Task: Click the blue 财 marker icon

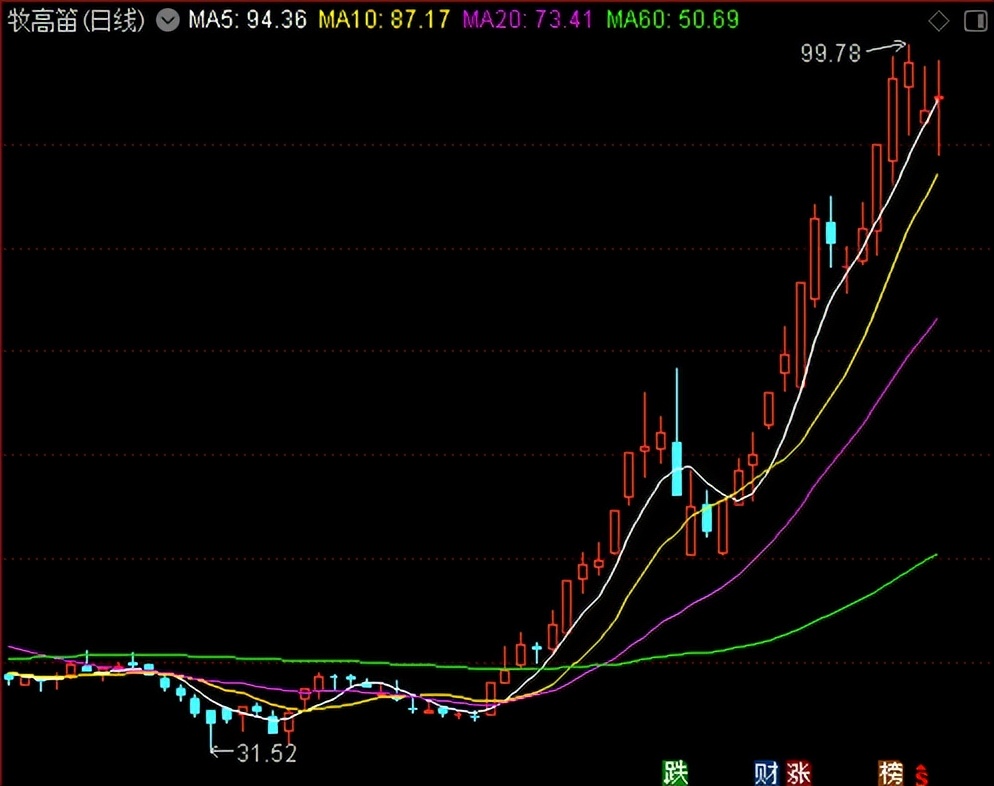Action: (766, 773)
